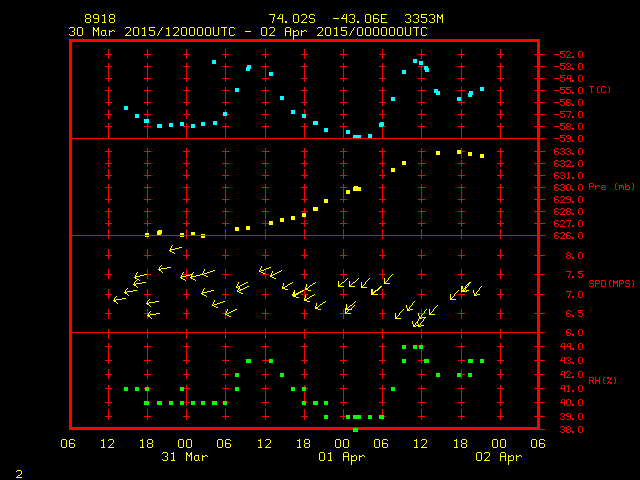Click wind speed tick label 6.0

574,333
